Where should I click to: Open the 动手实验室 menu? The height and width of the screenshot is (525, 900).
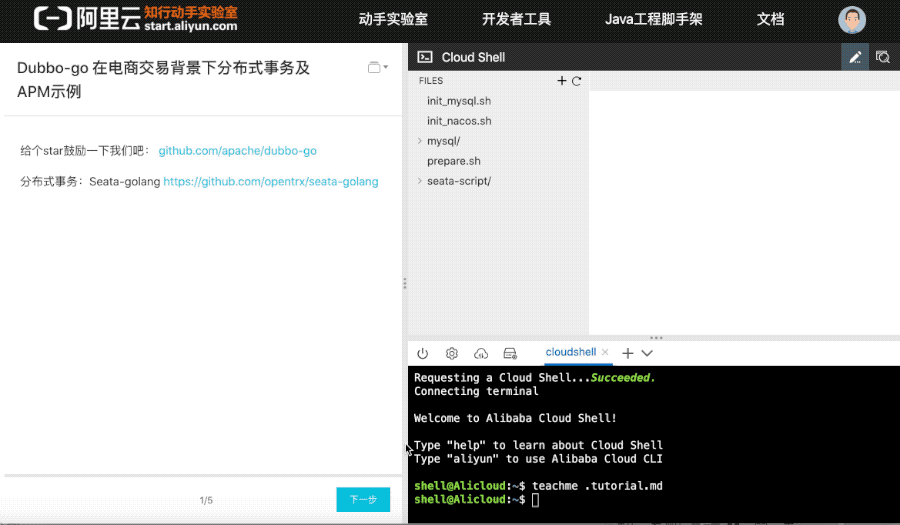coord(393,20)
